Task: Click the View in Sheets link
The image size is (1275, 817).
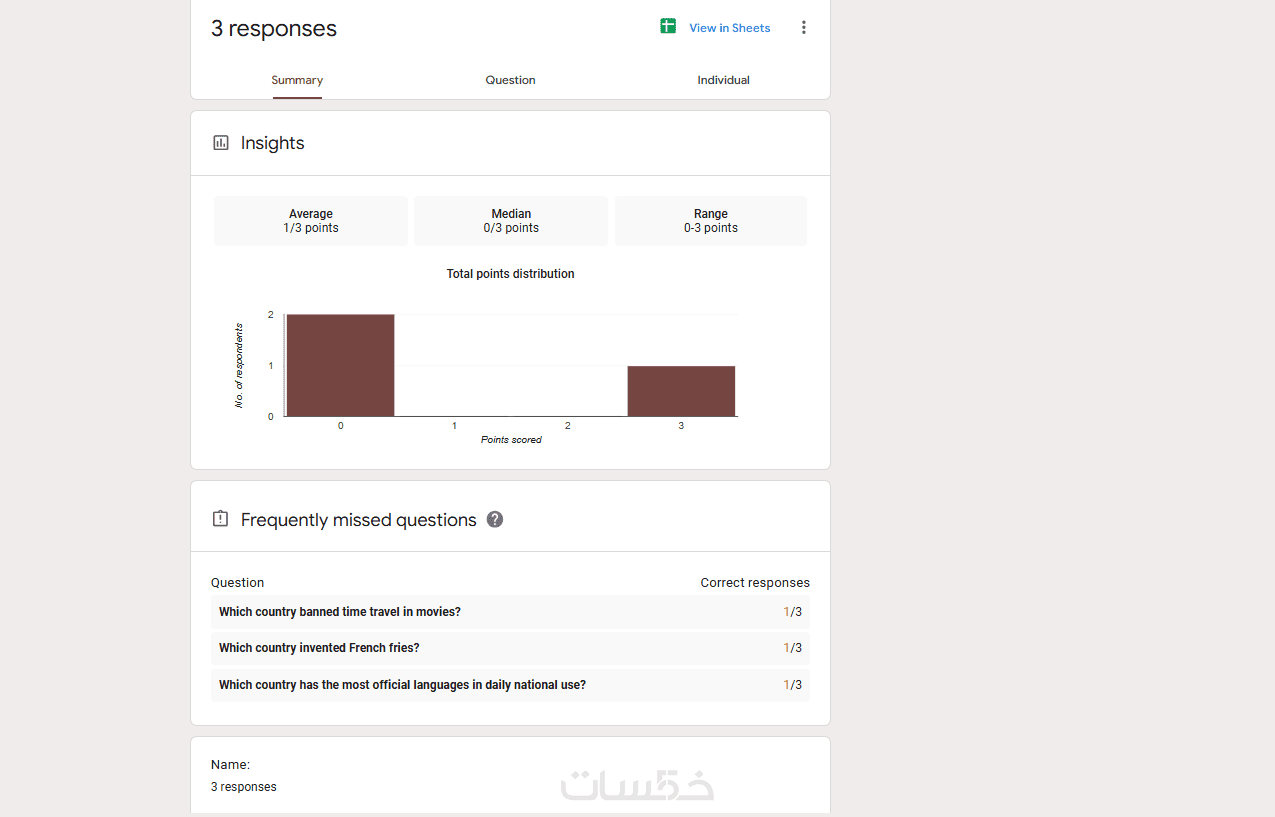Action: coord(729,28)
